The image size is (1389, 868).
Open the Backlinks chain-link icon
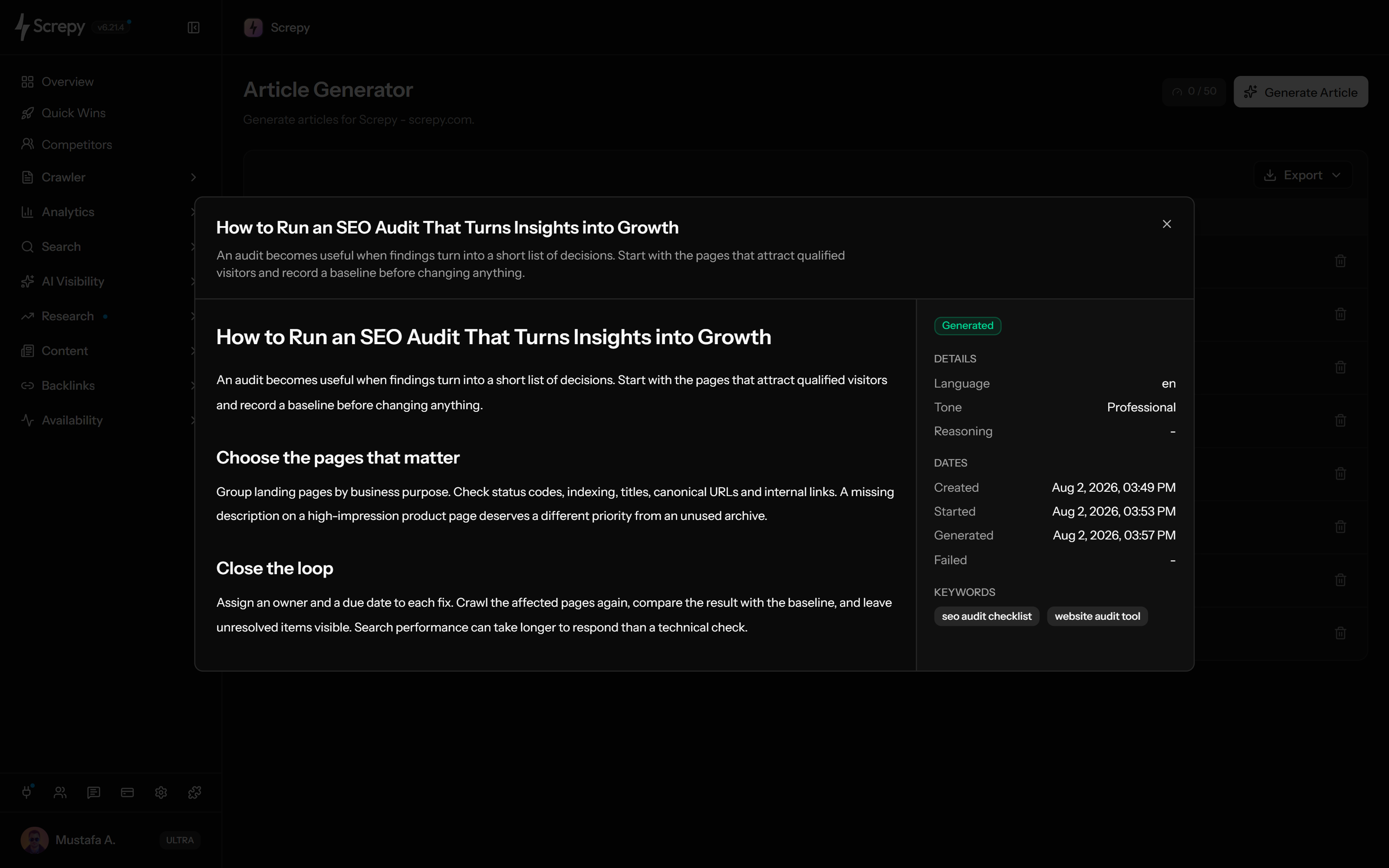click(x=27, y=386)
